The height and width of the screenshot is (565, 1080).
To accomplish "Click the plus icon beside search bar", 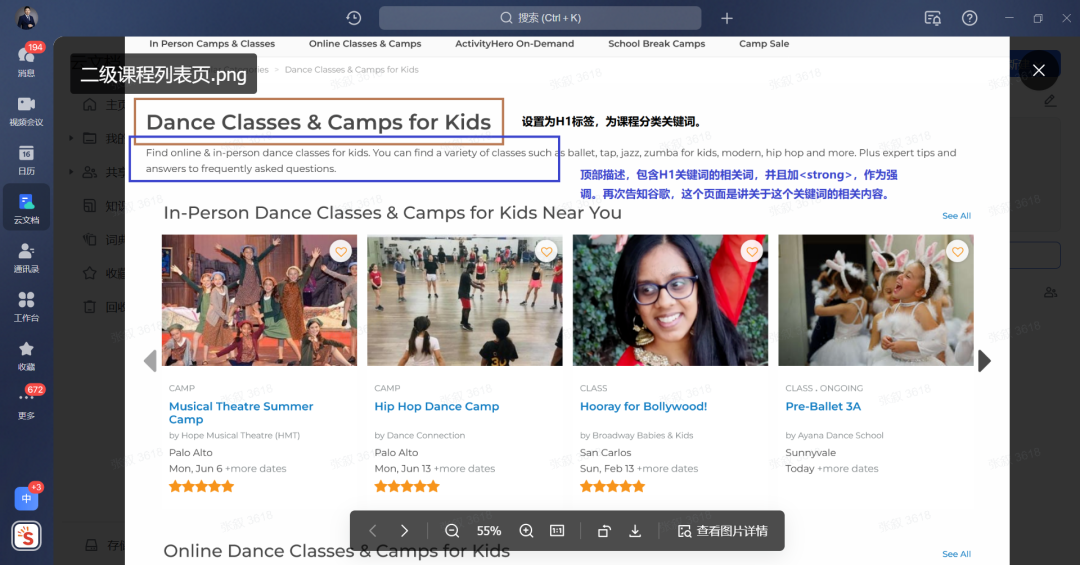I will click(x=727, y=18).
